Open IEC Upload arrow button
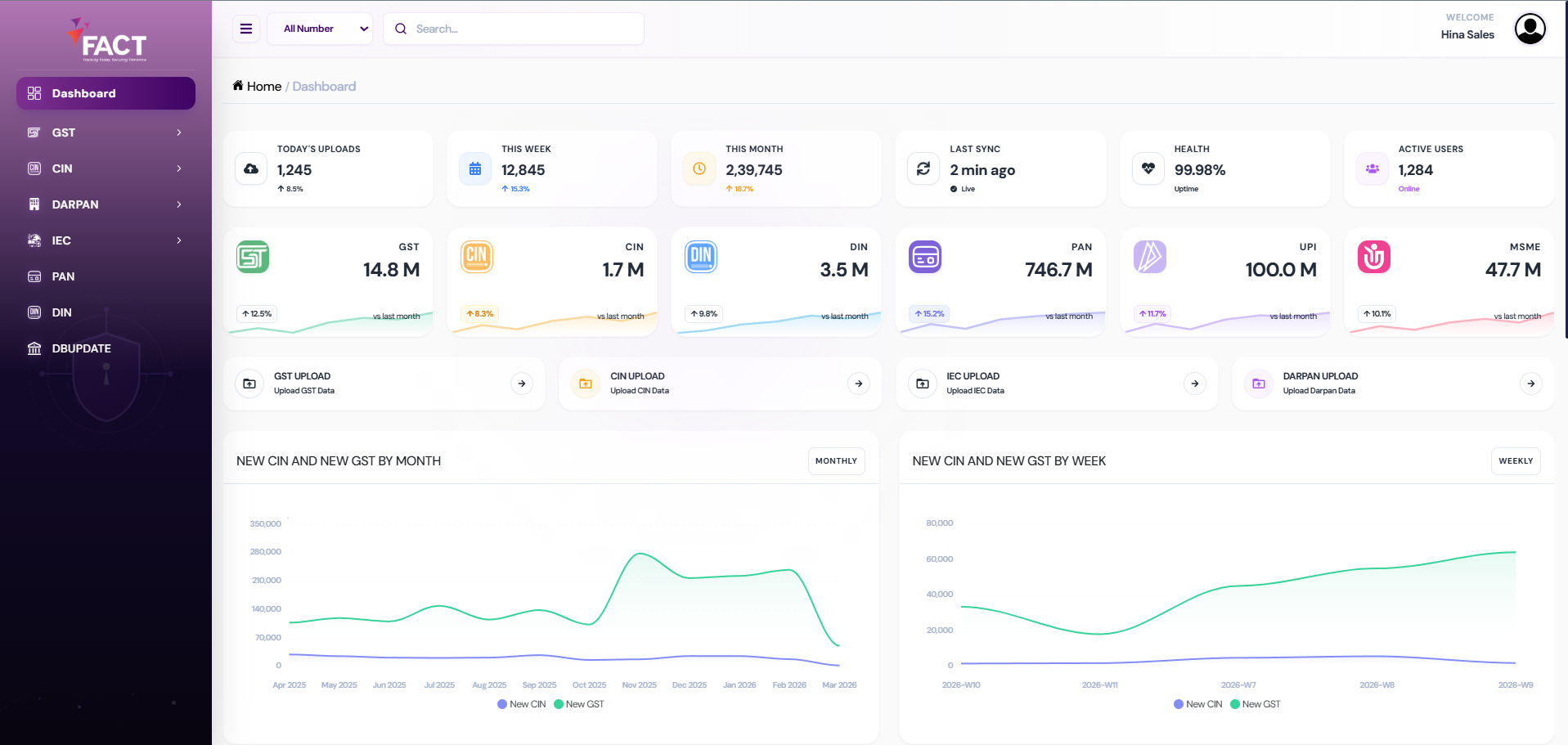Screen dimensions: 1568x745 [1195, 384]
